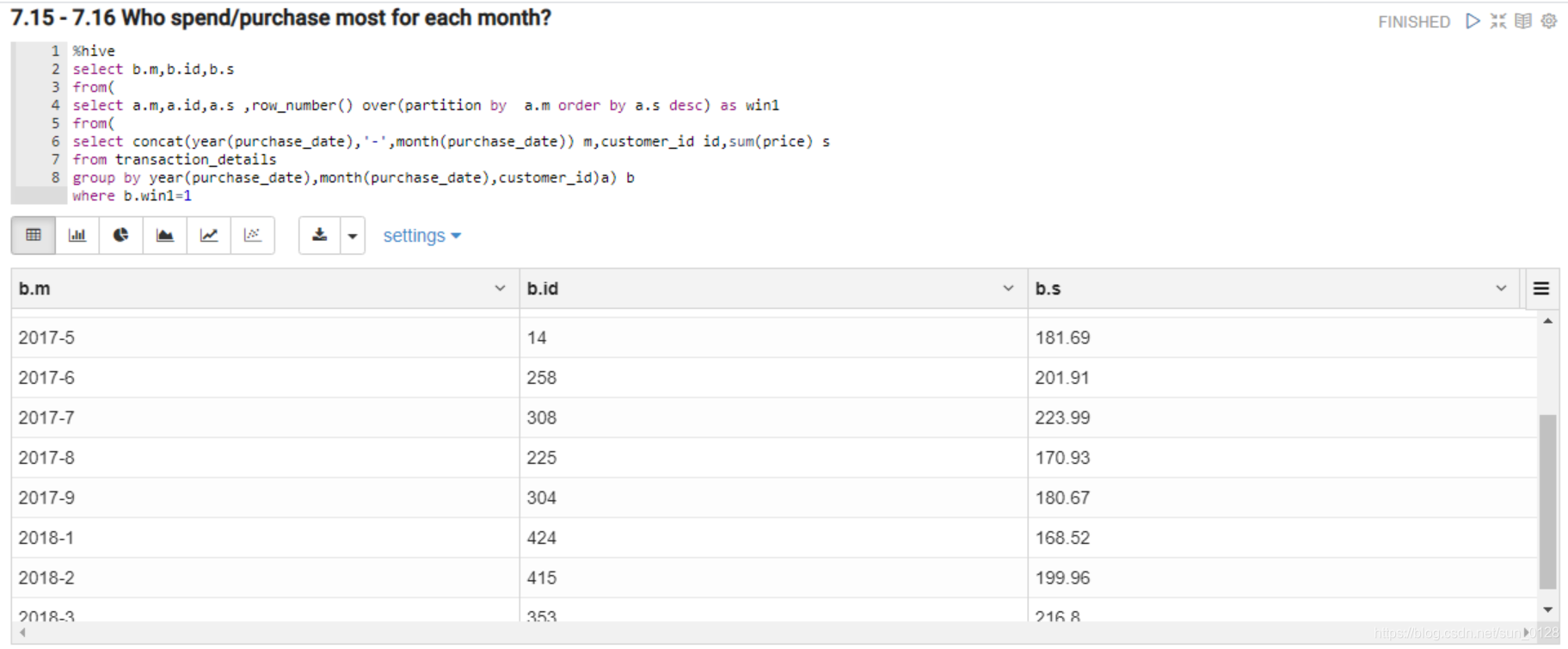Select the 170.93 amount cell
The width and height of the screenshot is (1568, 649).
click(1282, 458)
